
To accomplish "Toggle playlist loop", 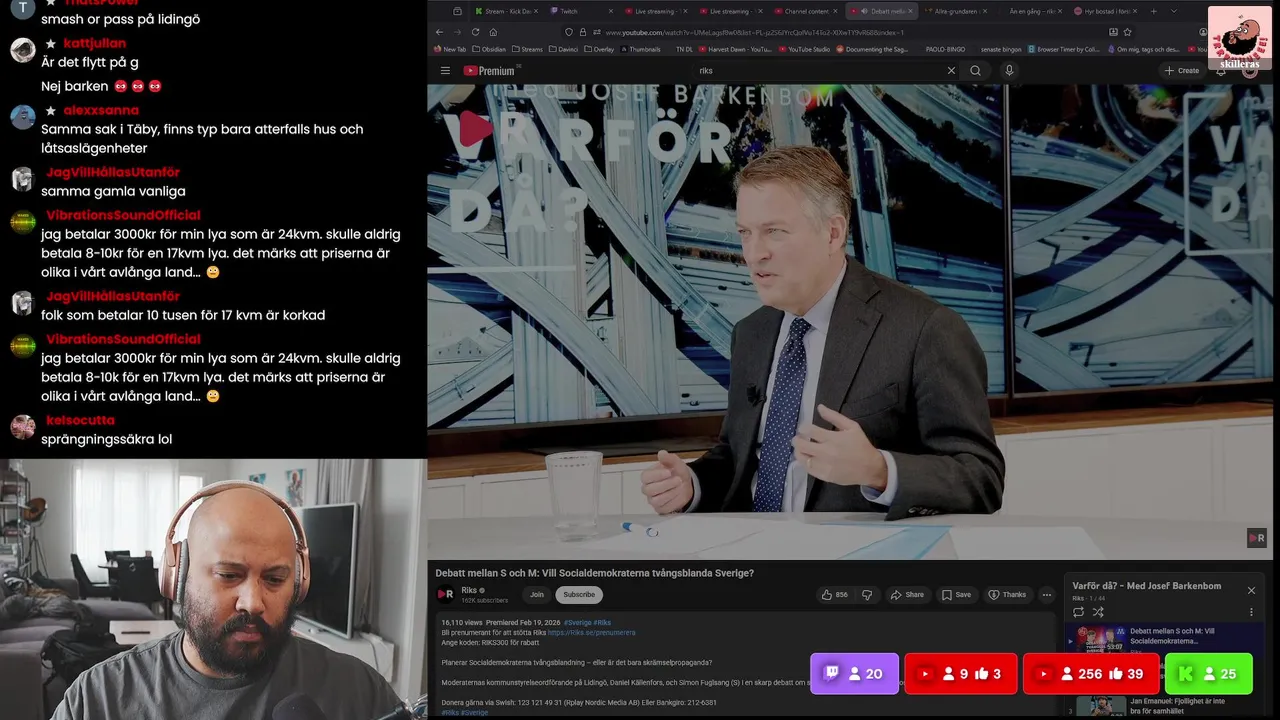I will tap(1078, 612).
